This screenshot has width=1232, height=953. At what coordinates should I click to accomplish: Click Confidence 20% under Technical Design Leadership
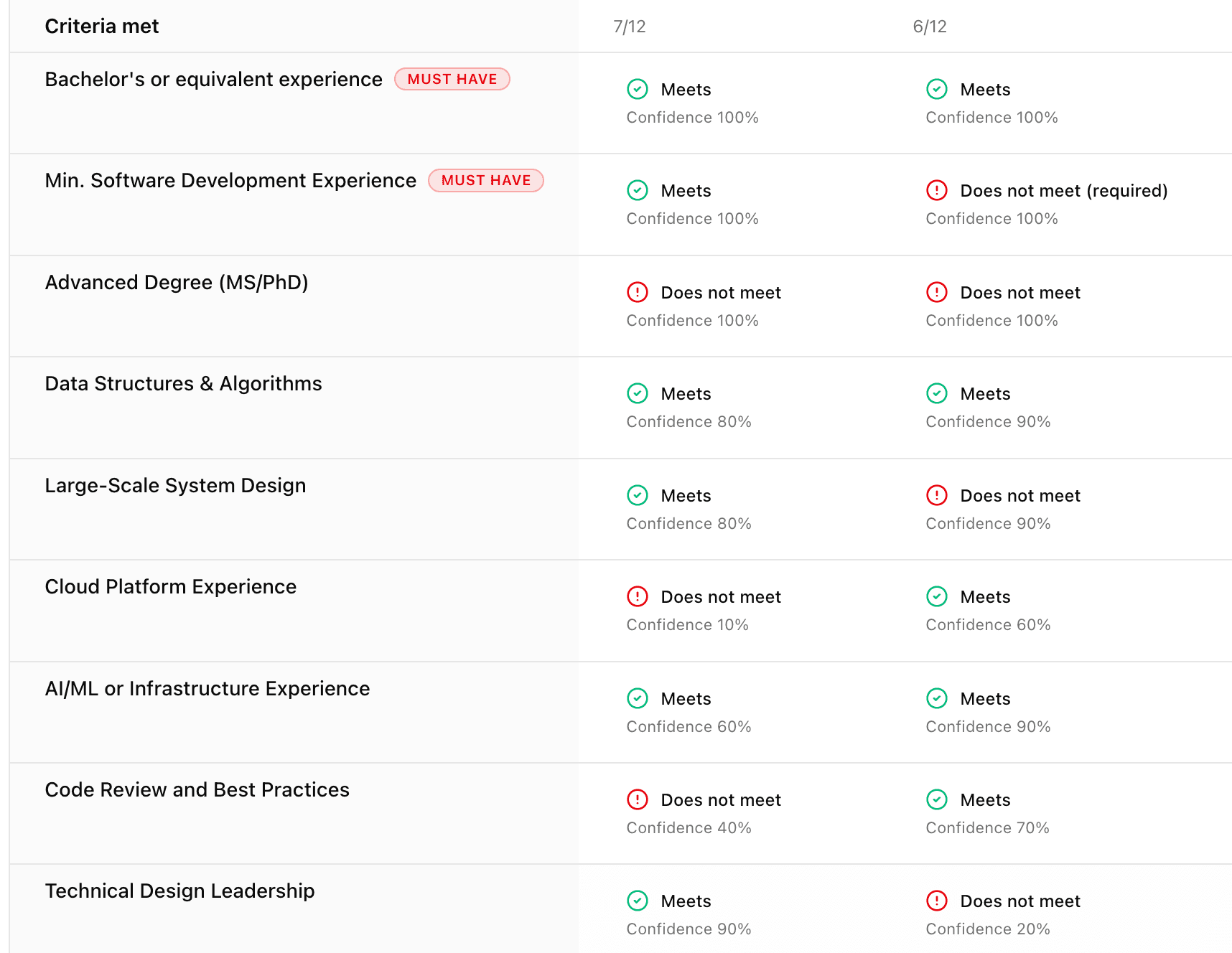(x=988, y=929)
